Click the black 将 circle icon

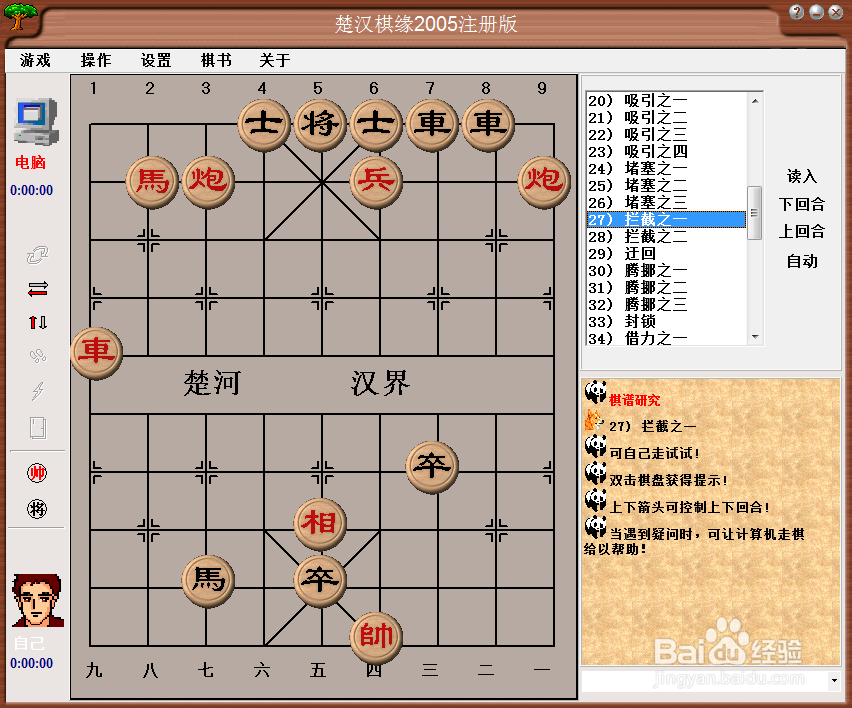(x=37, y=509)
